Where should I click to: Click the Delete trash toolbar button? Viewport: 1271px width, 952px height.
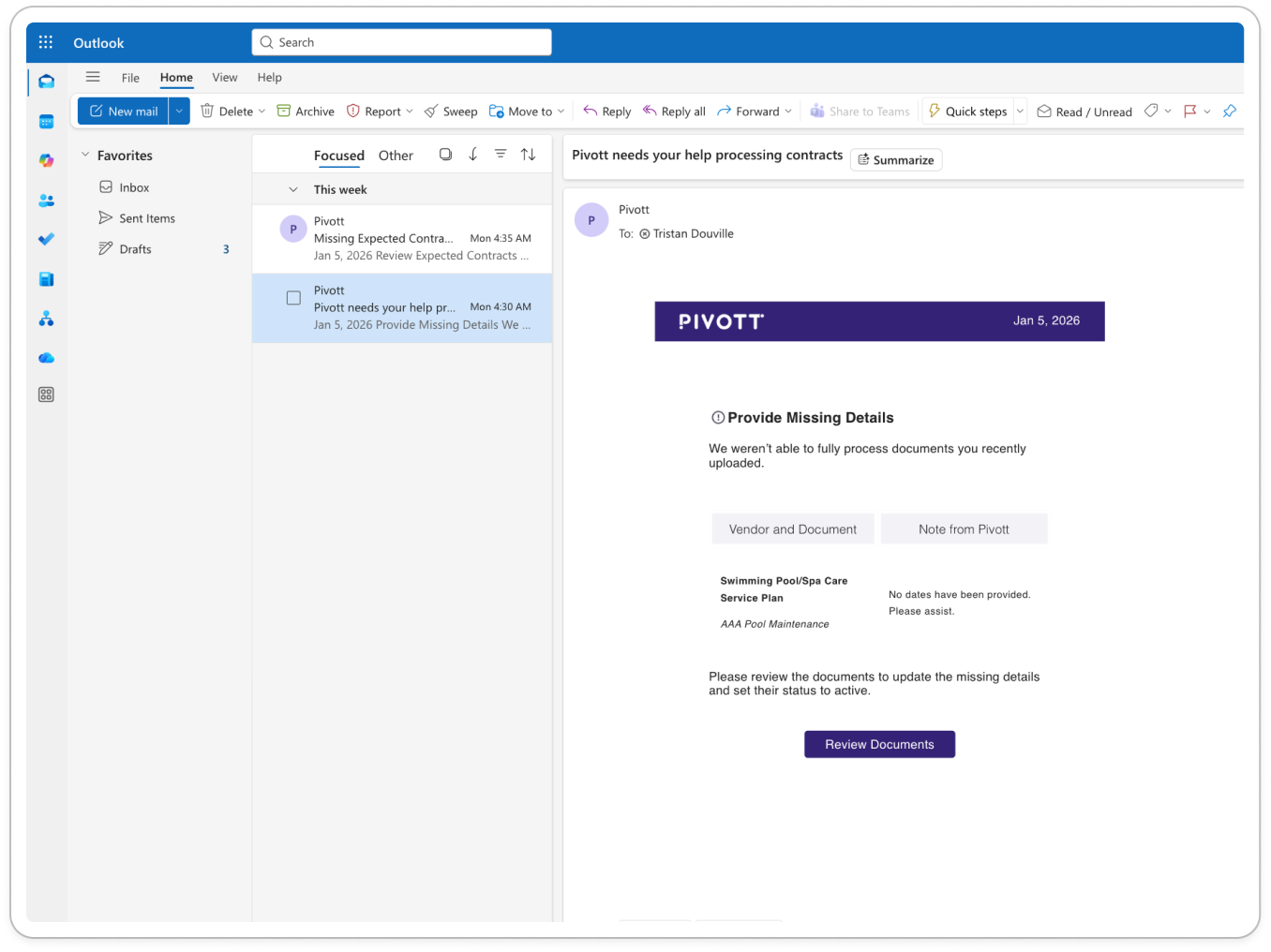pyautogui.click(x=227, y=111)
